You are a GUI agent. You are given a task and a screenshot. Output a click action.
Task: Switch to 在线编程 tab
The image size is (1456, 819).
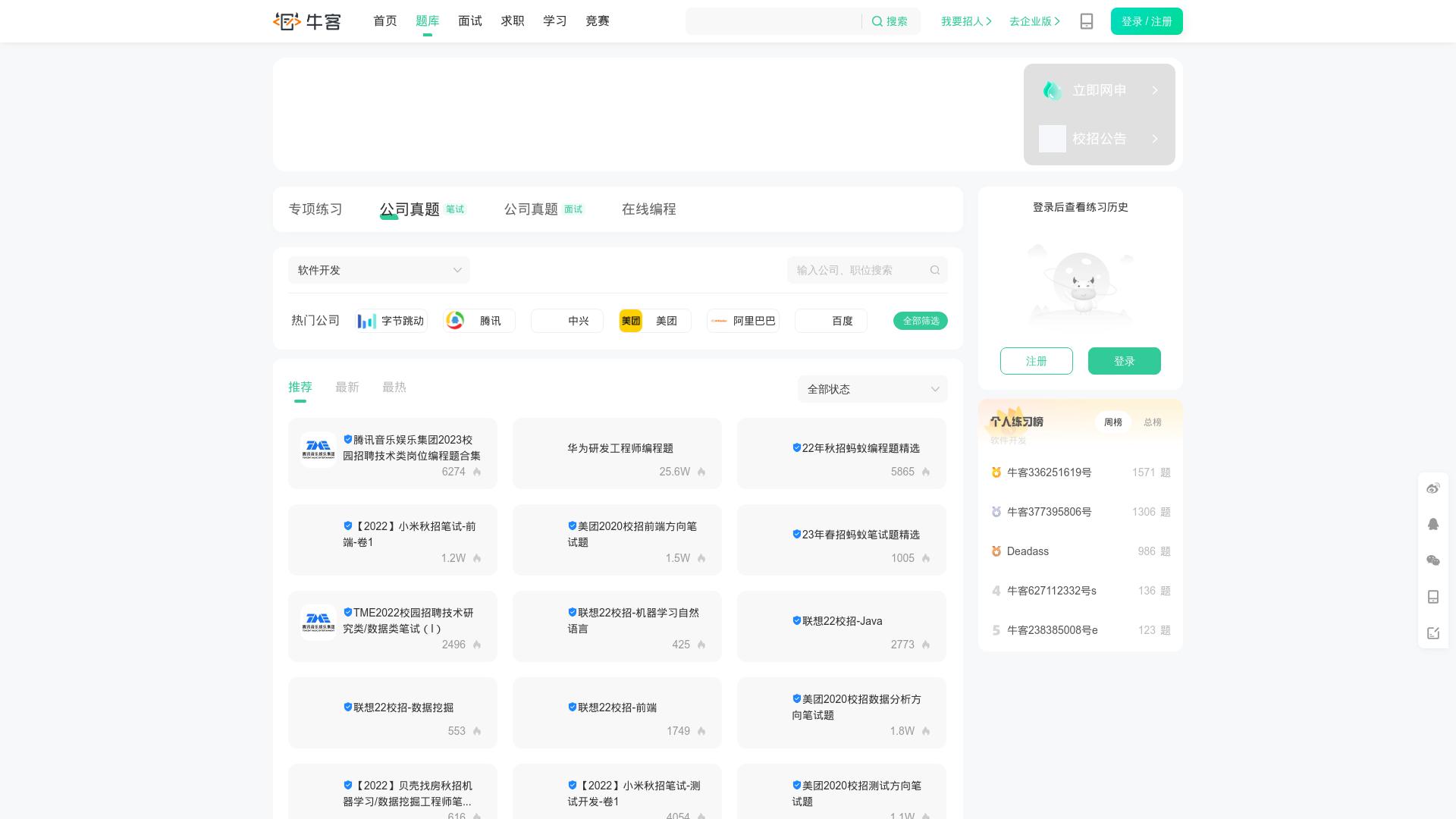[x=649, y=209]
